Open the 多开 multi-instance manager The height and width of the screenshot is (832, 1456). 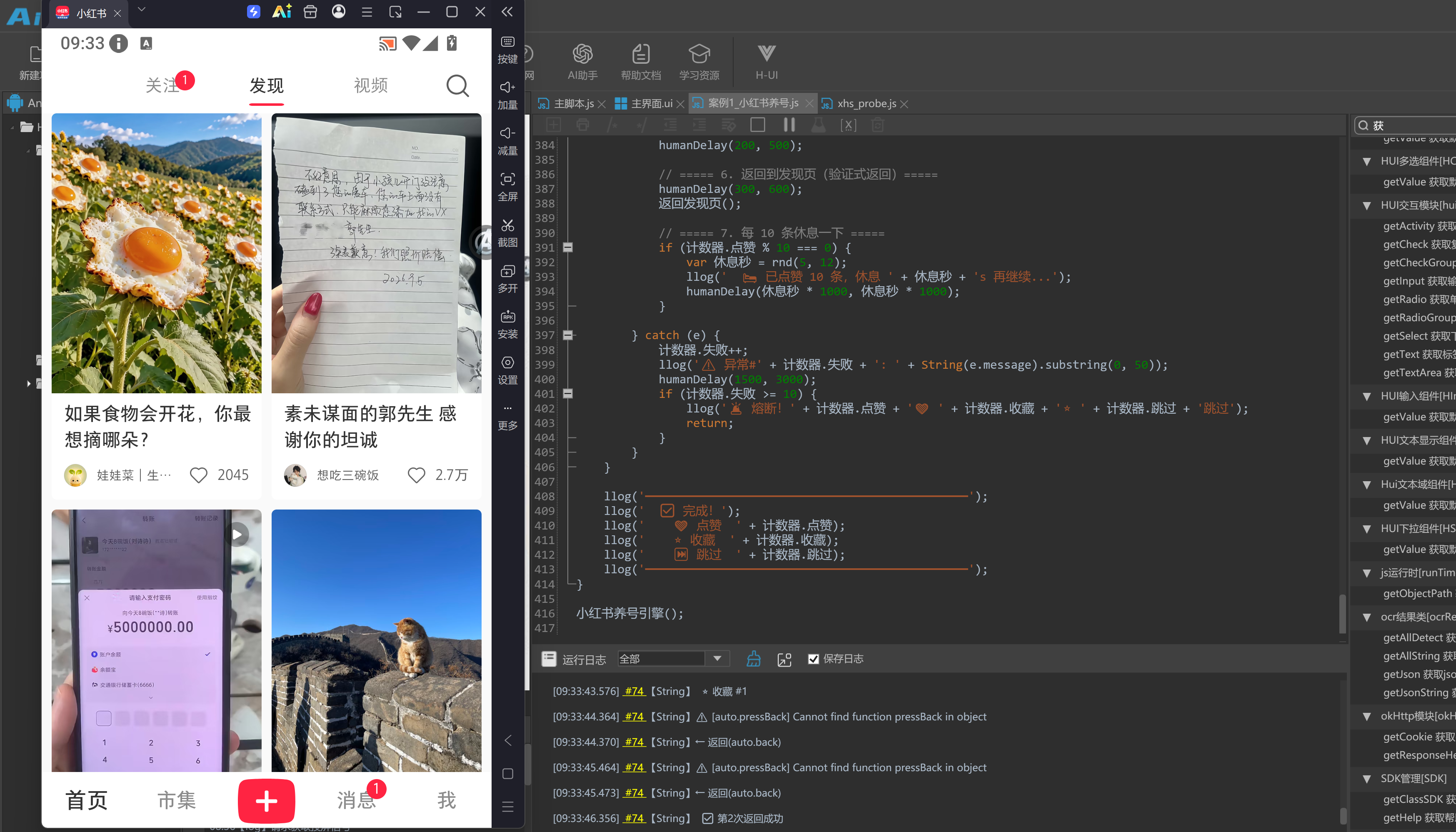coord(507,278)
